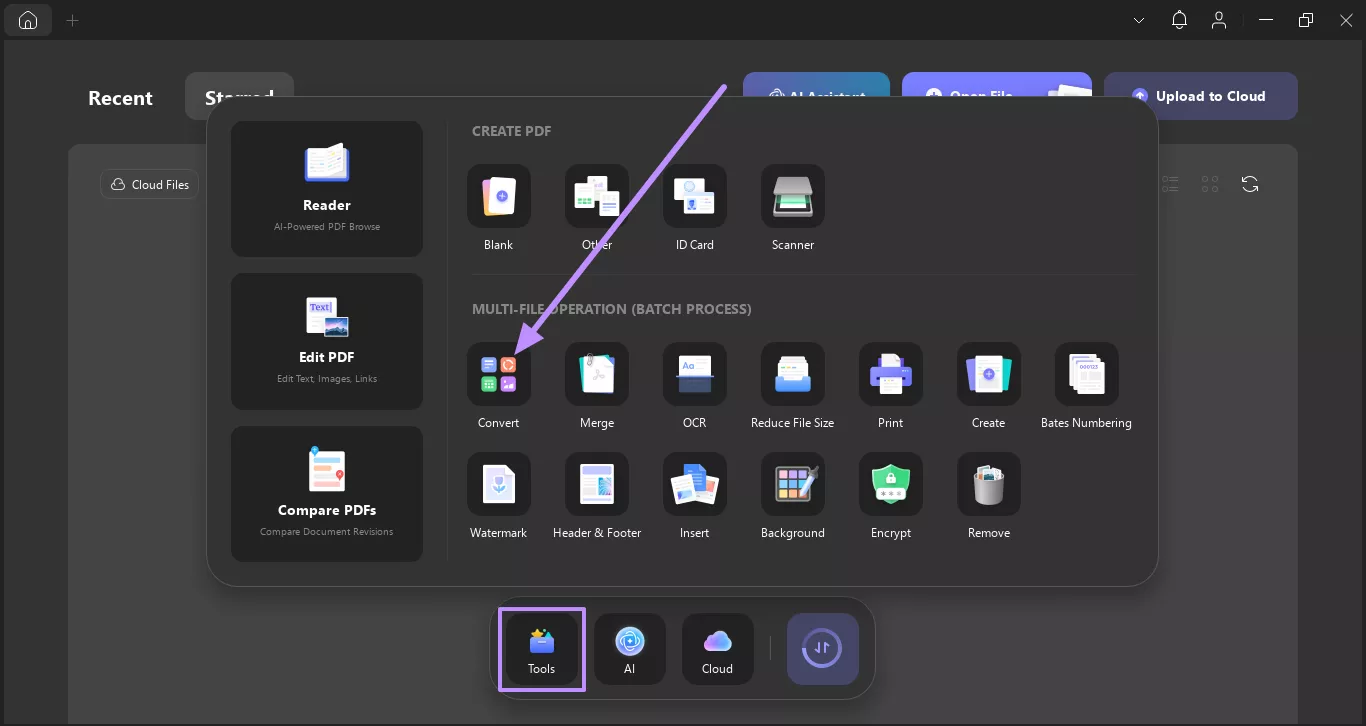1366x726 pixels.
Task: Select the Encrypt tool
Action: tap(890, 495)
